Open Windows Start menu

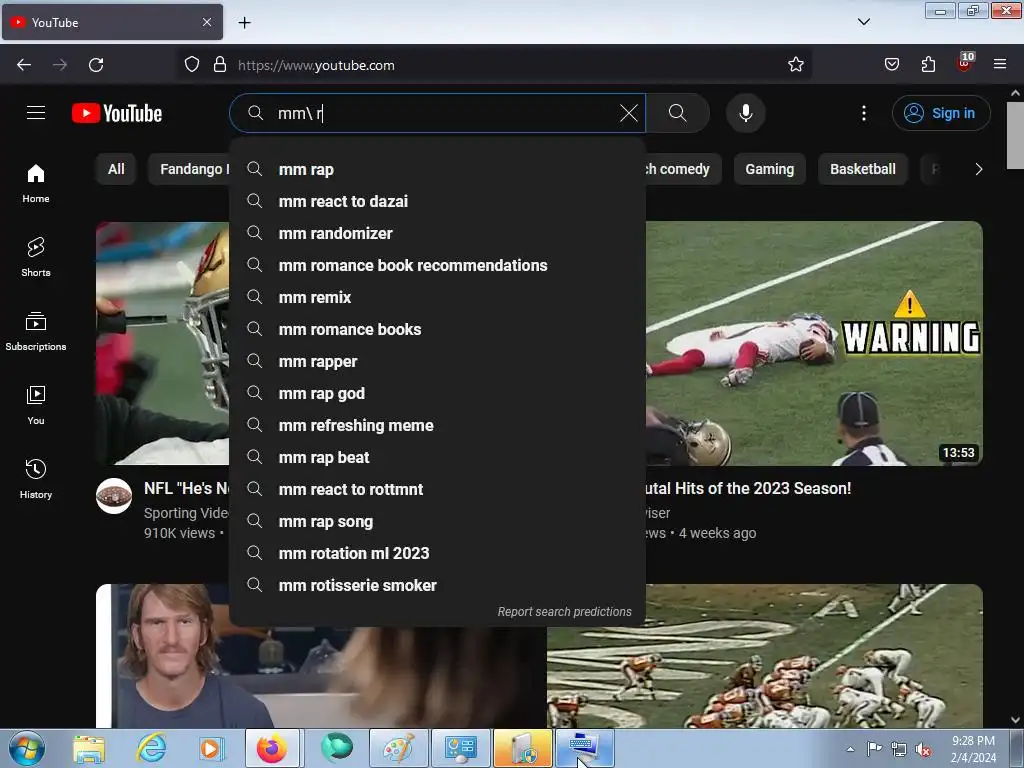pyautogui.click(x=27, y=748)
